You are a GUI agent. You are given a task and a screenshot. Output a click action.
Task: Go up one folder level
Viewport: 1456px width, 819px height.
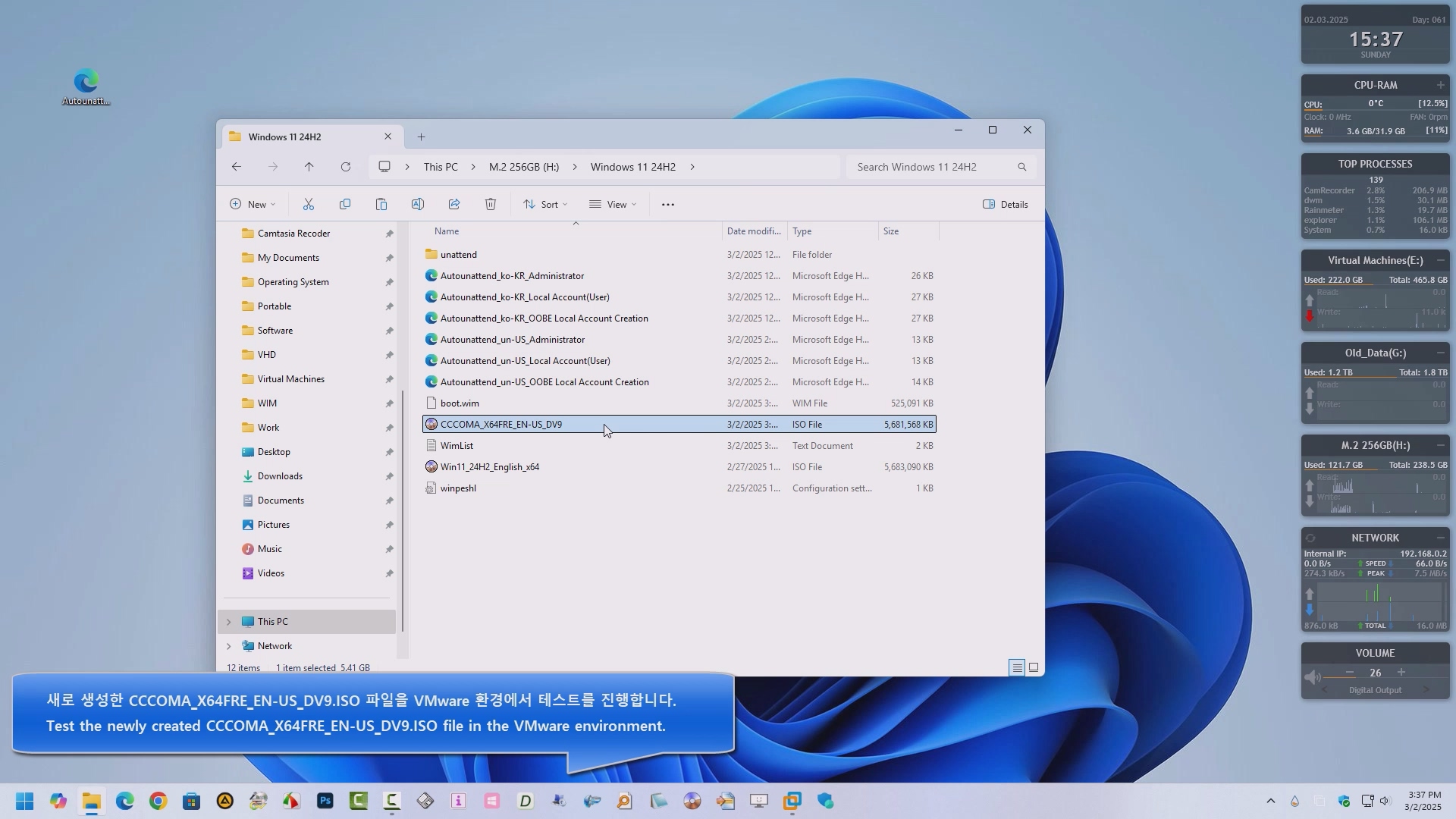point(309,167)
